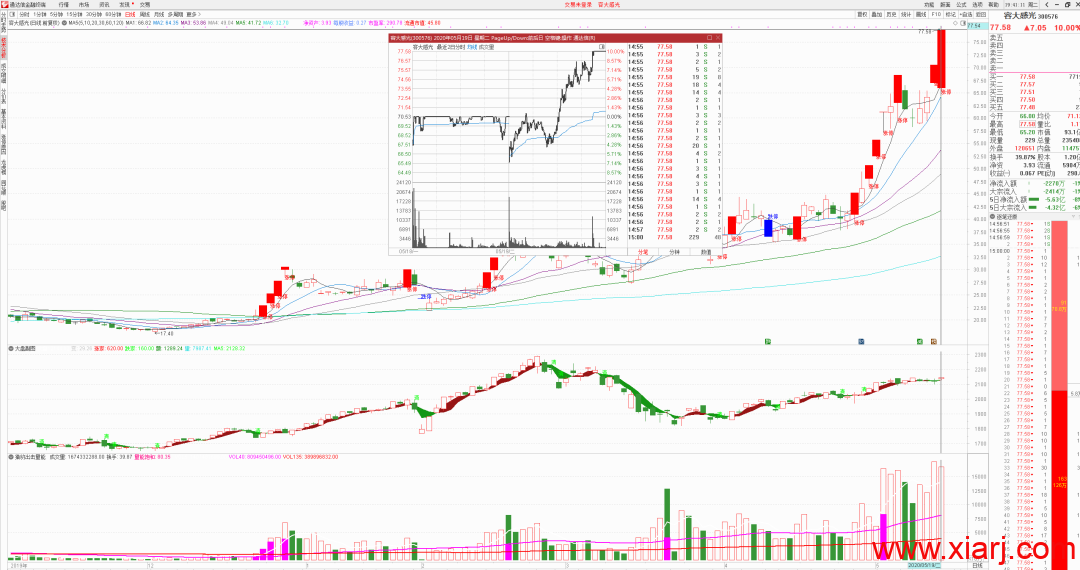The image size is (1080, 570).
Task: Click the 2020/05/19 date label on the axis
Action: (x=923, y=565)
